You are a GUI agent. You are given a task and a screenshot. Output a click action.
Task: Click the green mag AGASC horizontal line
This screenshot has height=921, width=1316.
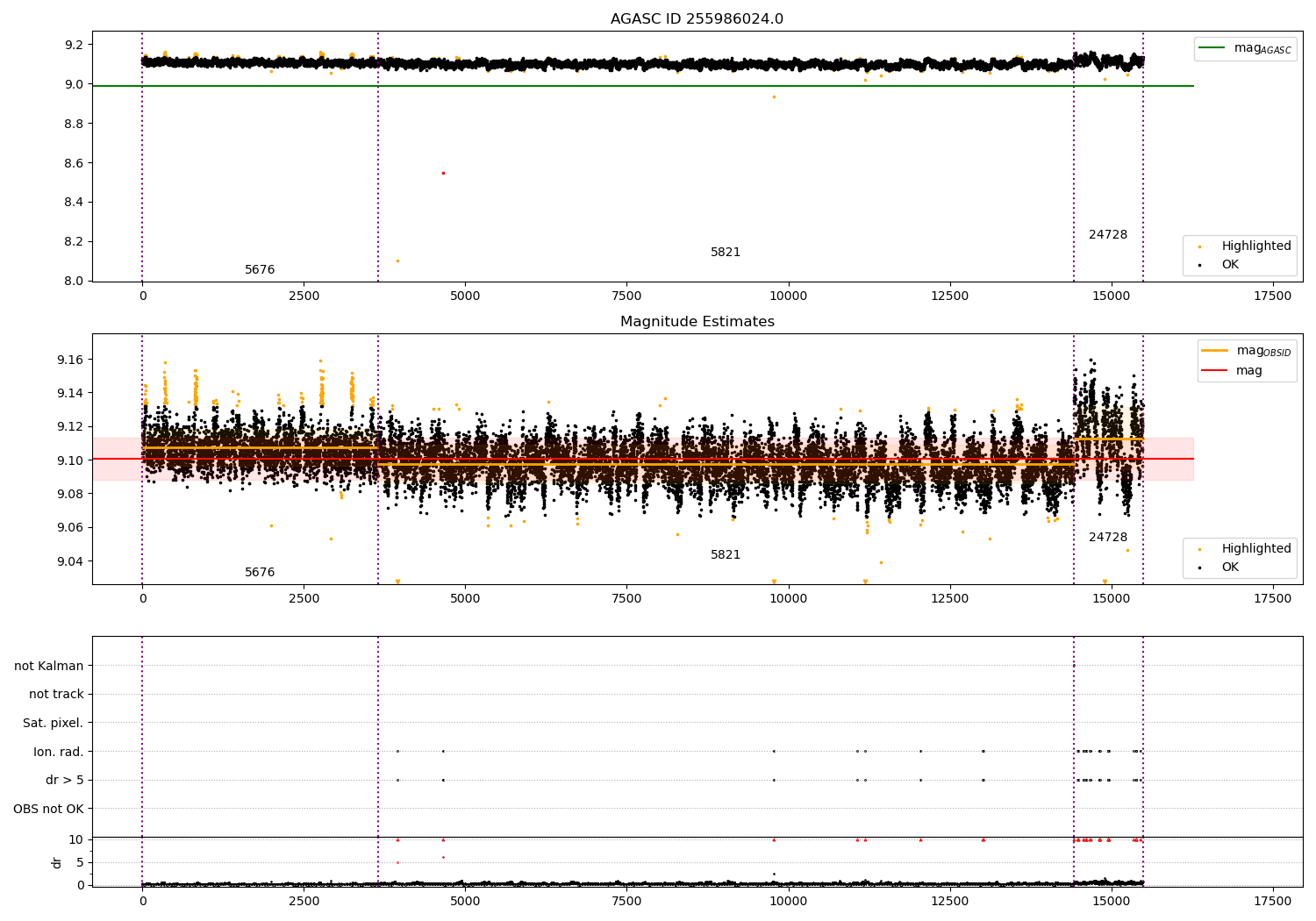tap(643, 86)
